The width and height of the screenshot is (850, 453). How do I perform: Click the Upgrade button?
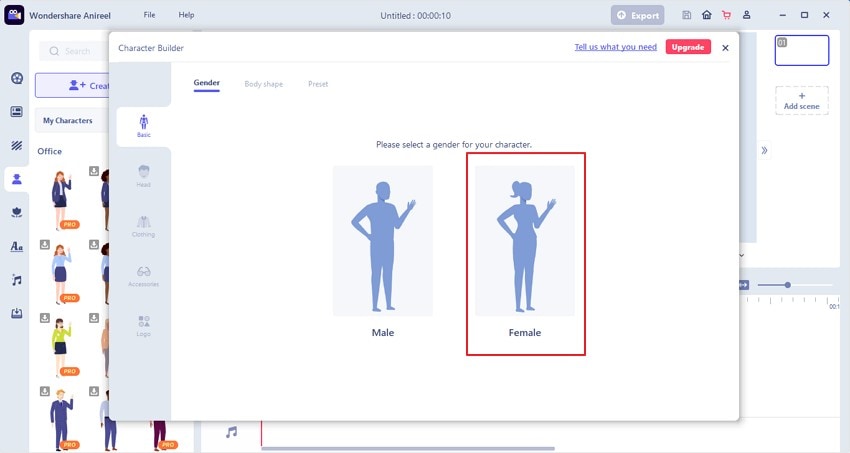(x=688, y=47)
